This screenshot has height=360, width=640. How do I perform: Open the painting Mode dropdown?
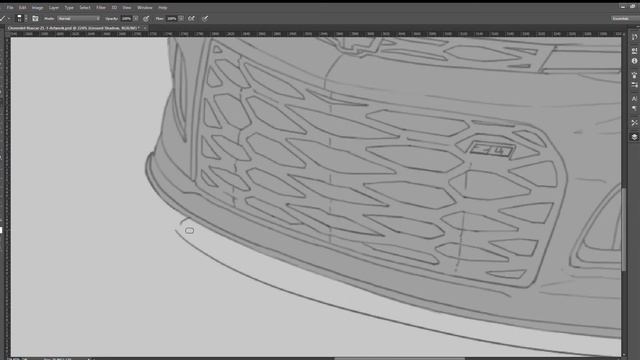[x=78, y=18]
